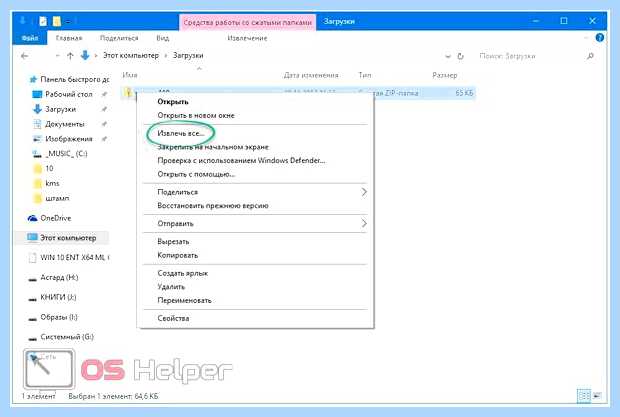Click the Рабочий стол desktop icon in sidebar

[x=37, y=94]
